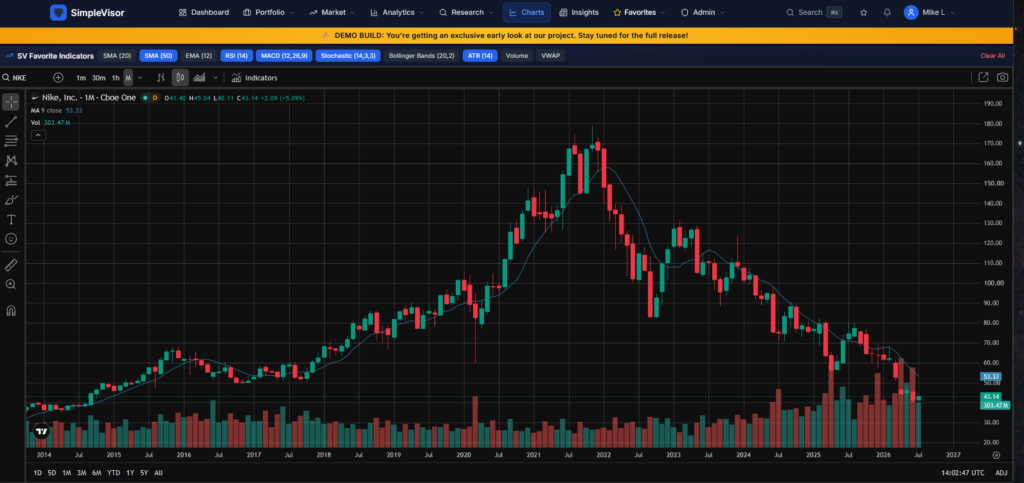
Task: Select the trend line drawing tool
Action: [11, 121]
